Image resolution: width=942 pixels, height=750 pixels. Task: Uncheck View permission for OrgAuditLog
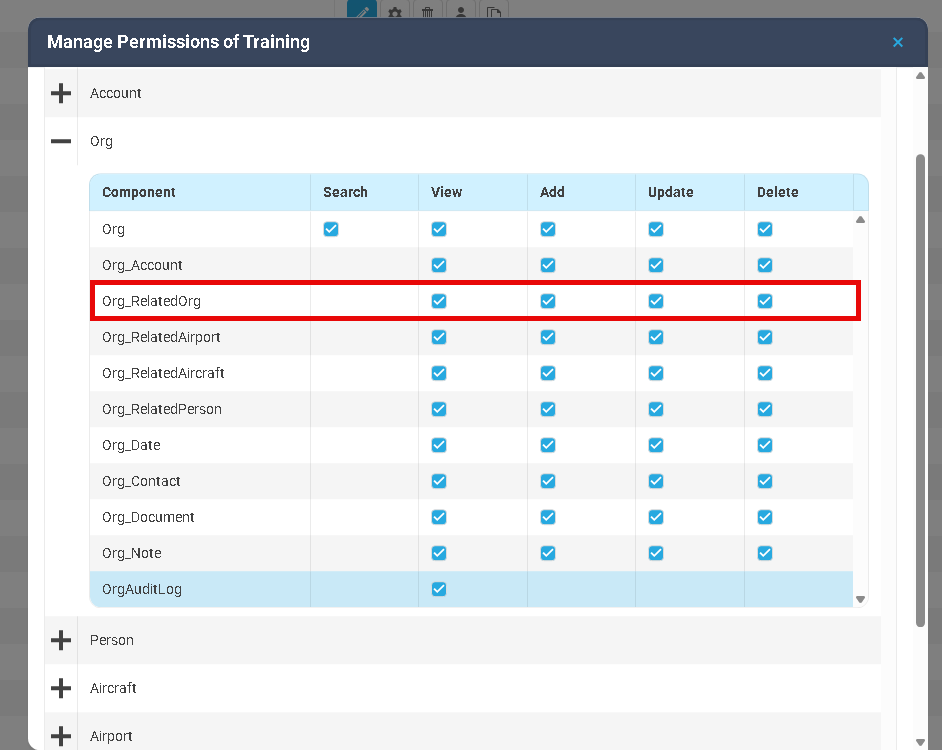click(x=439, y=589)
